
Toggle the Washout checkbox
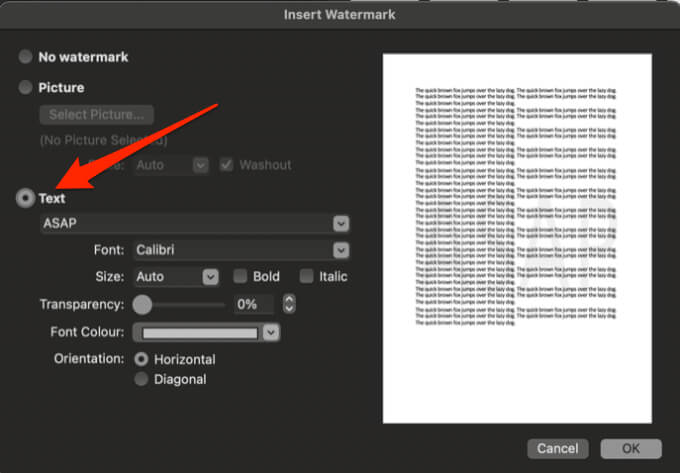tap(226, 165)
